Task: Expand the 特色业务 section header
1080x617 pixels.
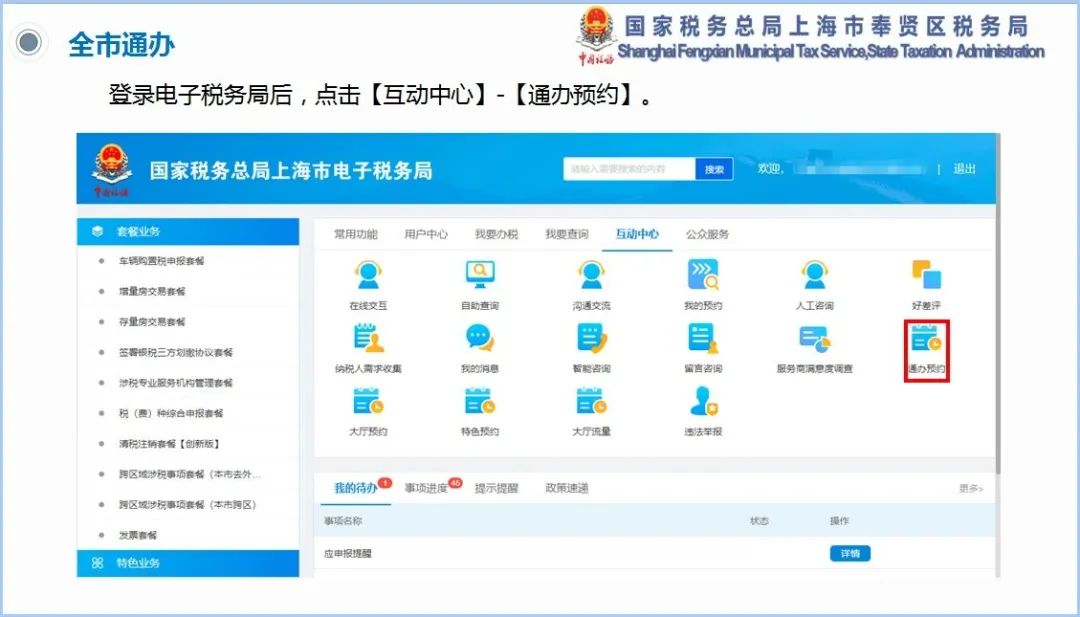Action: point(187,563)
